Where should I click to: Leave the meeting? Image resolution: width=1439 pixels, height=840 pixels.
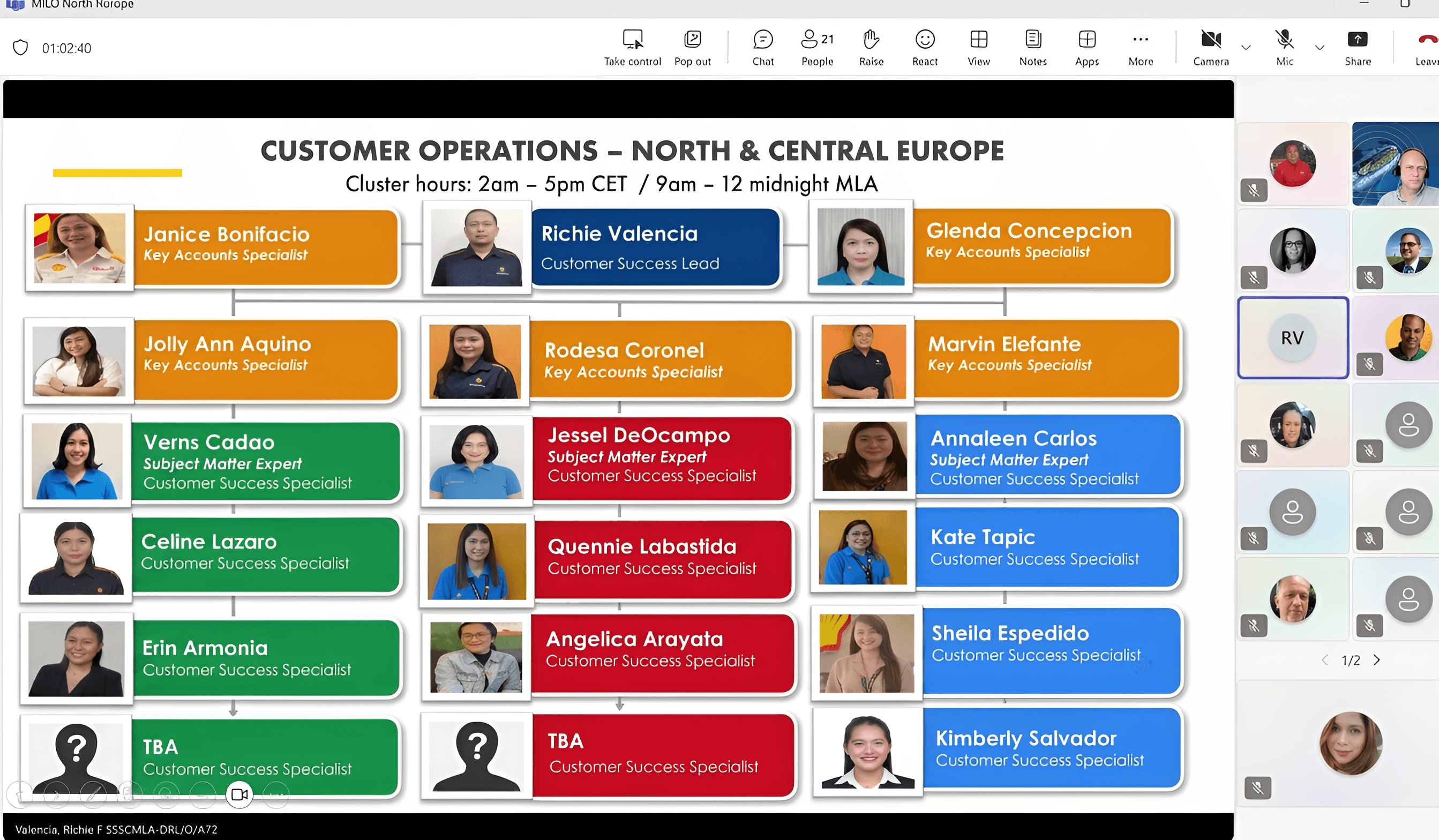click(1427, 48)
